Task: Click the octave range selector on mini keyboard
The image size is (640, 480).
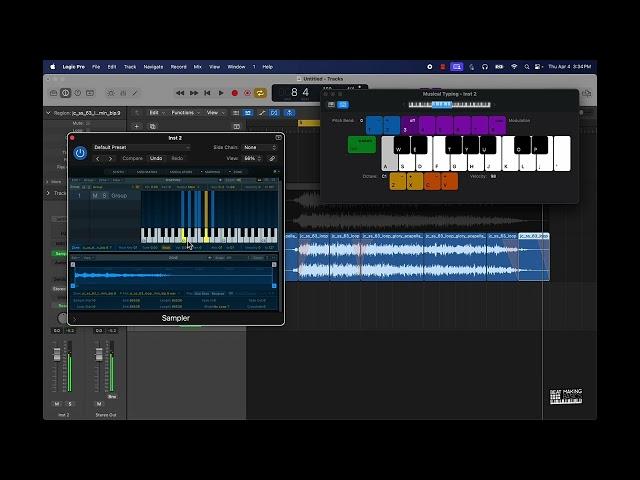Action: [442, 105]
